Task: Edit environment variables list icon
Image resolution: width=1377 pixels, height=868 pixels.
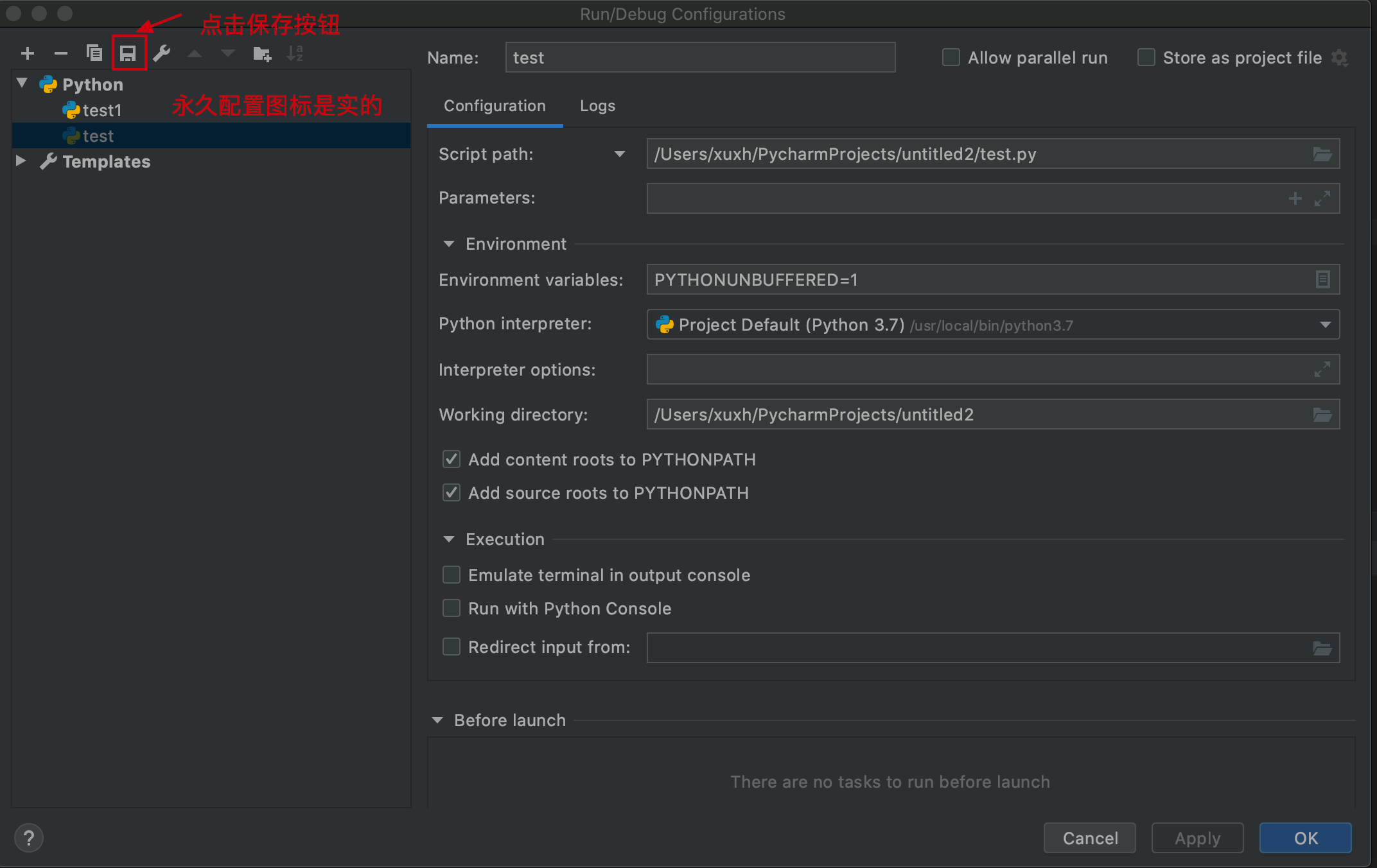Action: (x=1323, y=279)
